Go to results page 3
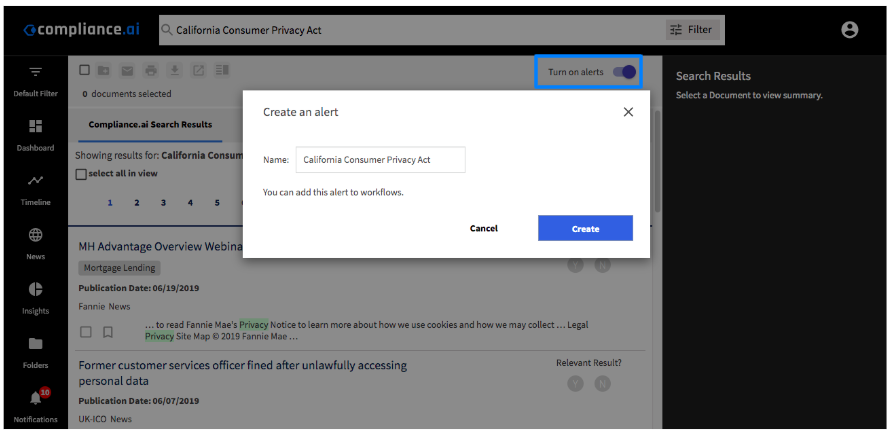 (163, 203)
